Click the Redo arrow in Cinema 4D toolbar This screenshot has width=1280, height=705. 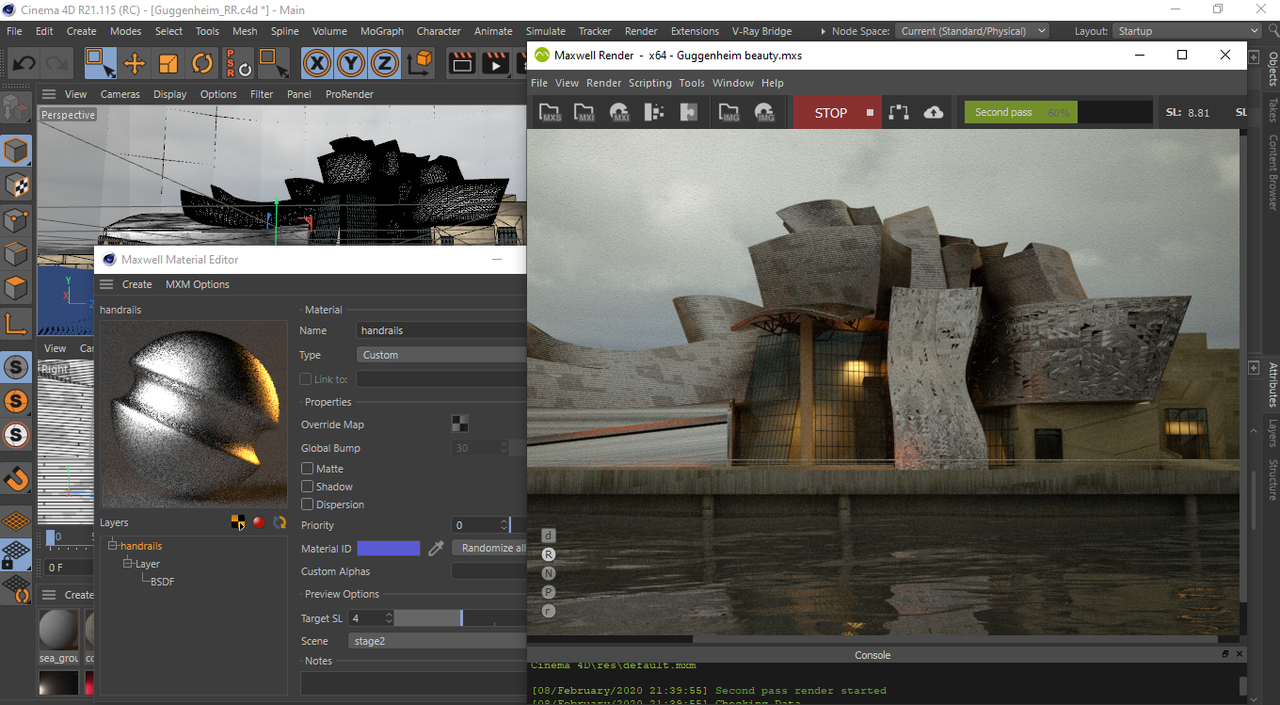[57, 64]
